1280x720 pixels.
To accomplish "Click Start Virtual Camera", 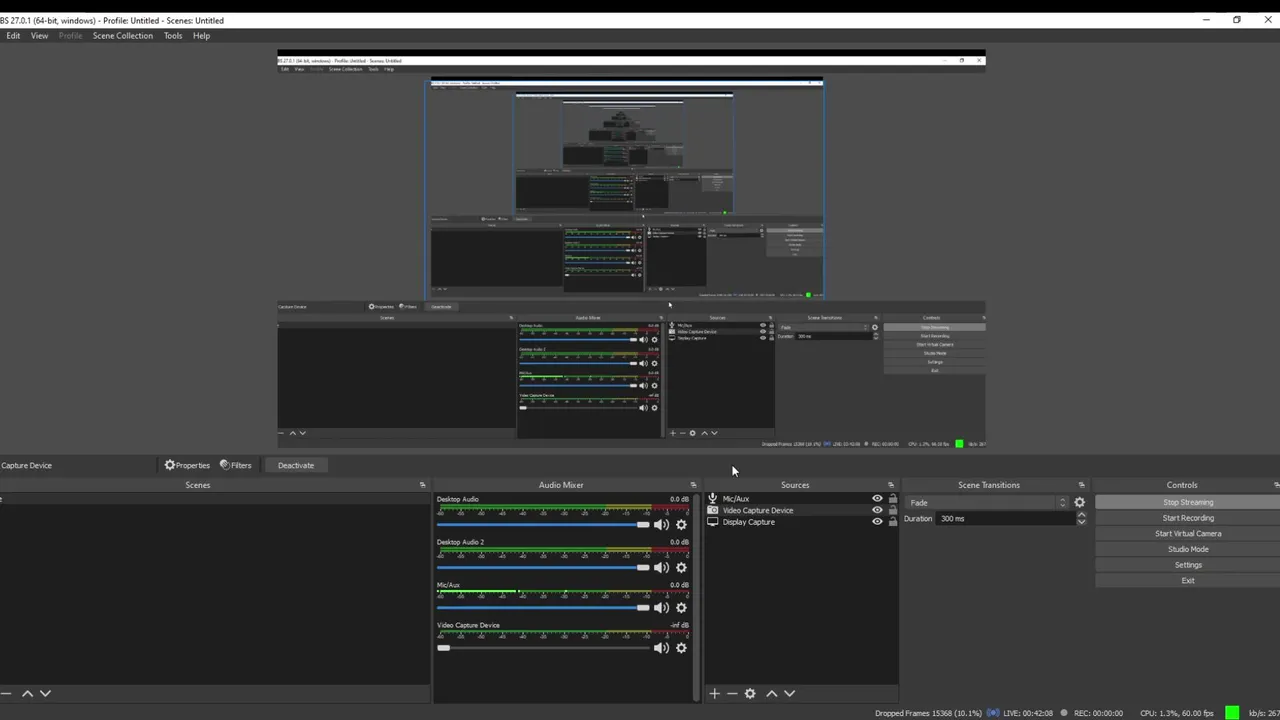I will point(1188,533).
